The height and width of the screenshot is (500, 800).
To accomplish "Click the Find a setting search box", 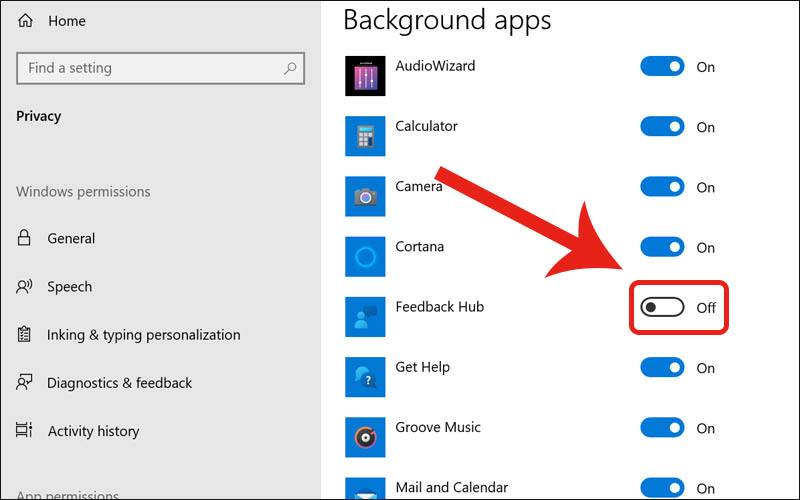I will point(150,68).
